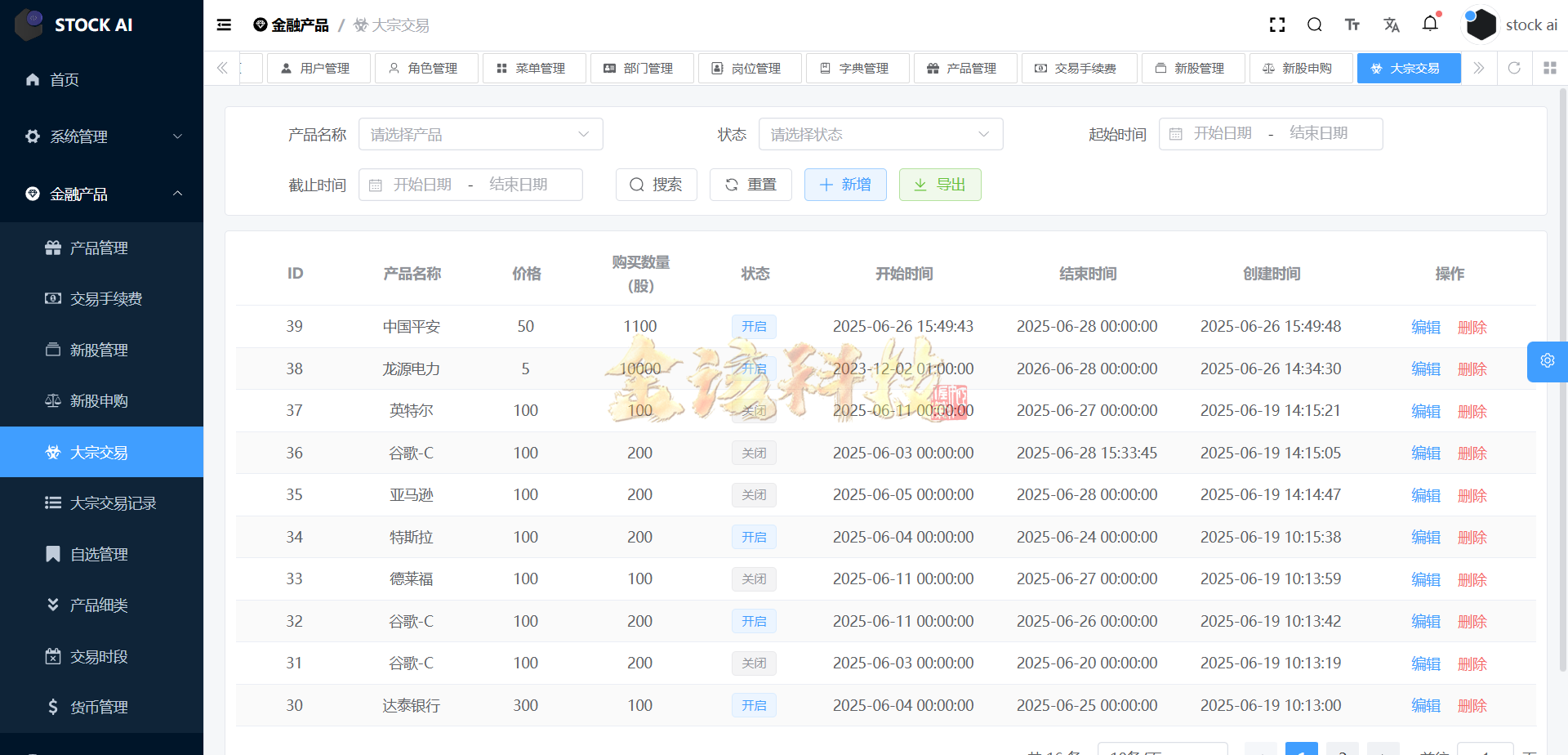This screenshot has height=755, width=1568.
Task: Turn off the 开启 status for 特斯拉
Action: pyautogui.click(x=754, y=537)
